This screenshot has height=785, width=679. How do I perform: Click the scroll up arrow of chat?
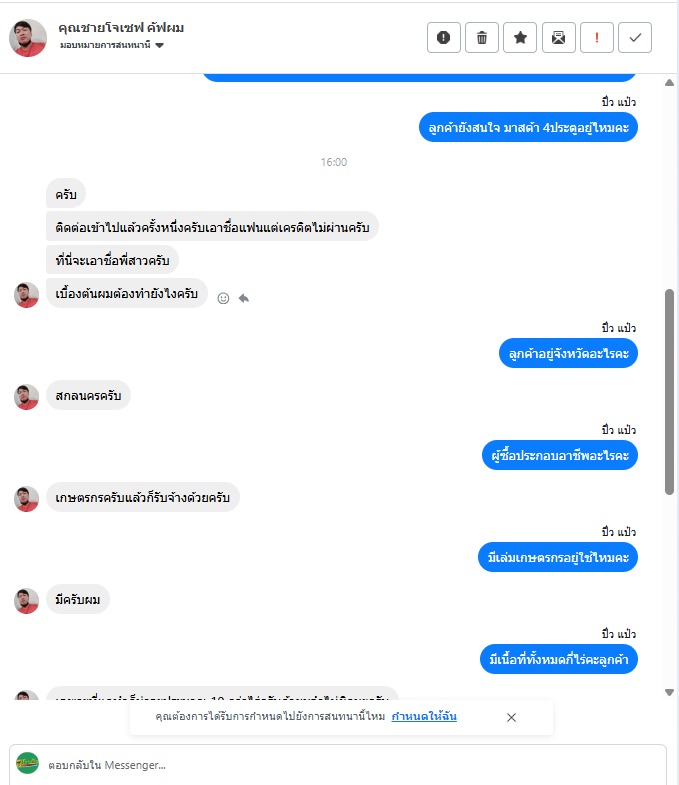[669, 83]
